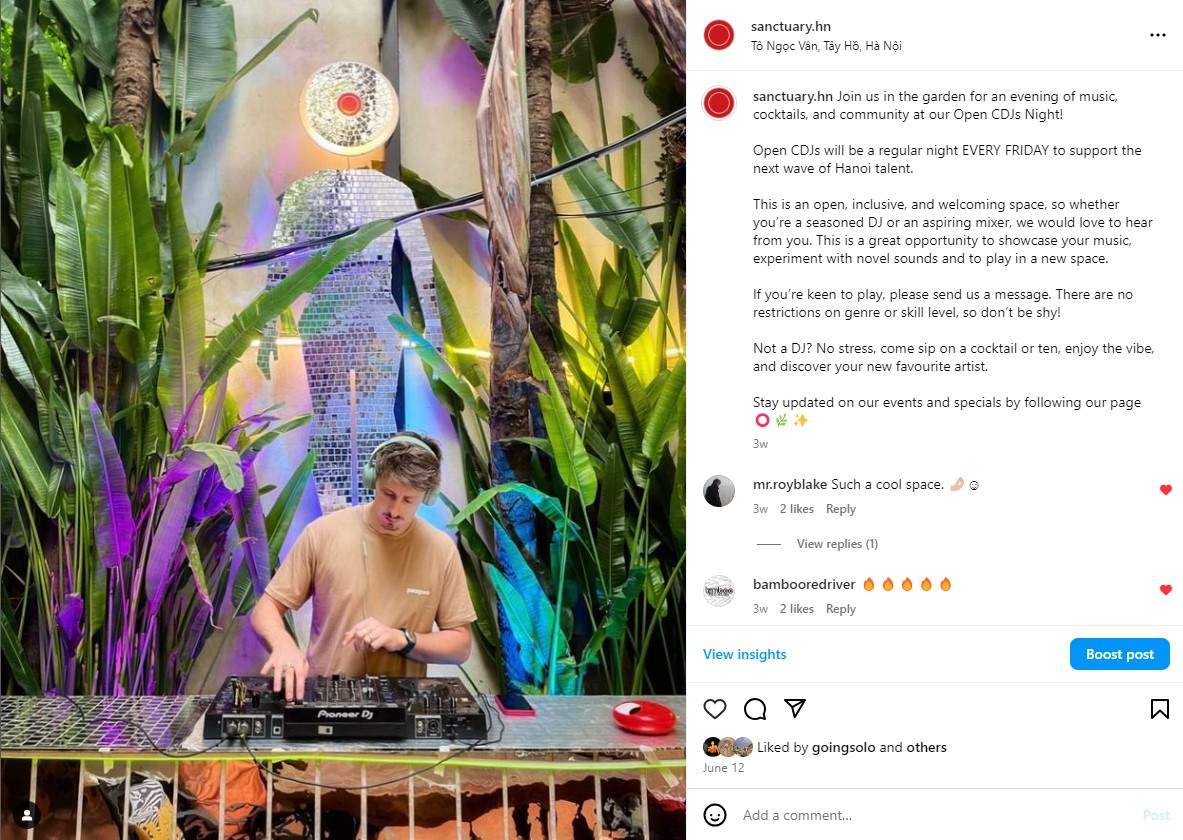Open sanctuary.hn profile from header username

(x=791, y=26)
